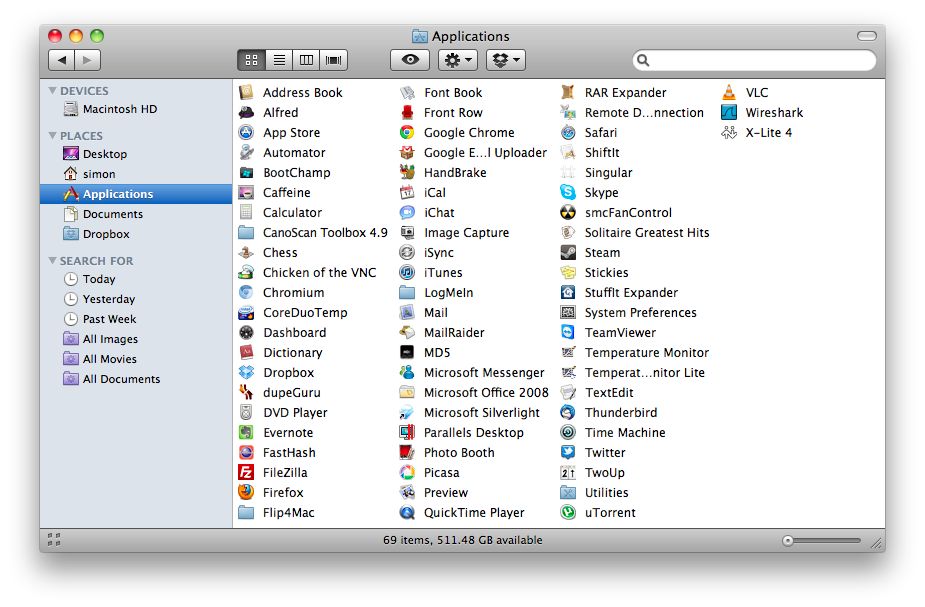The height and width of the screenshot is (607, 925).
Task: Select the Parallels Desktop icon
Action: (407, 432)
